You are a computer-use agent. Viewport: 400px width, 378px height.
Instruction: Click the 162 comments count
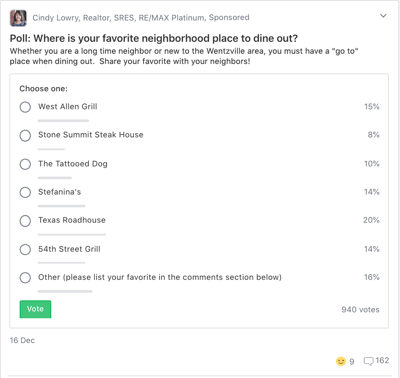(382, 361)
